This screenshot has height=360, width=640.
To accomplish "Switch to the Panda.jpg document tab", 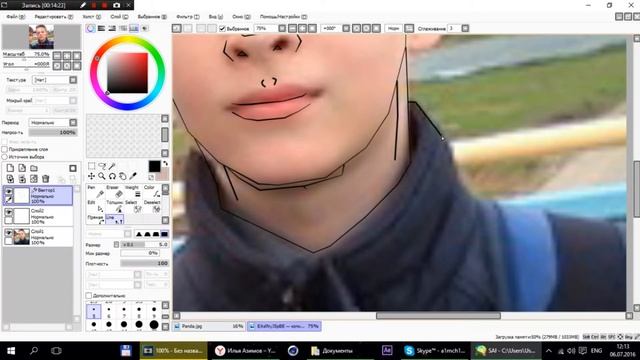I will pyautogui.click(x=209, y=326).
